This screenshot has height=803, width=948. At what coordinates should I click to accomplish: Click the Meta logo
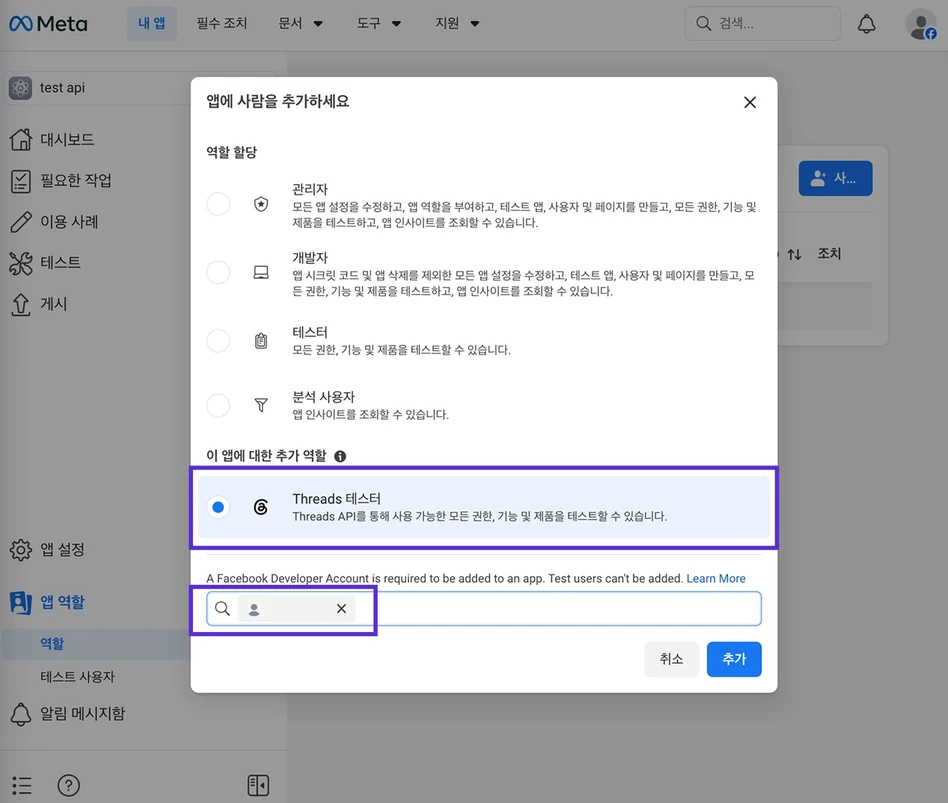tap(48, 24)
